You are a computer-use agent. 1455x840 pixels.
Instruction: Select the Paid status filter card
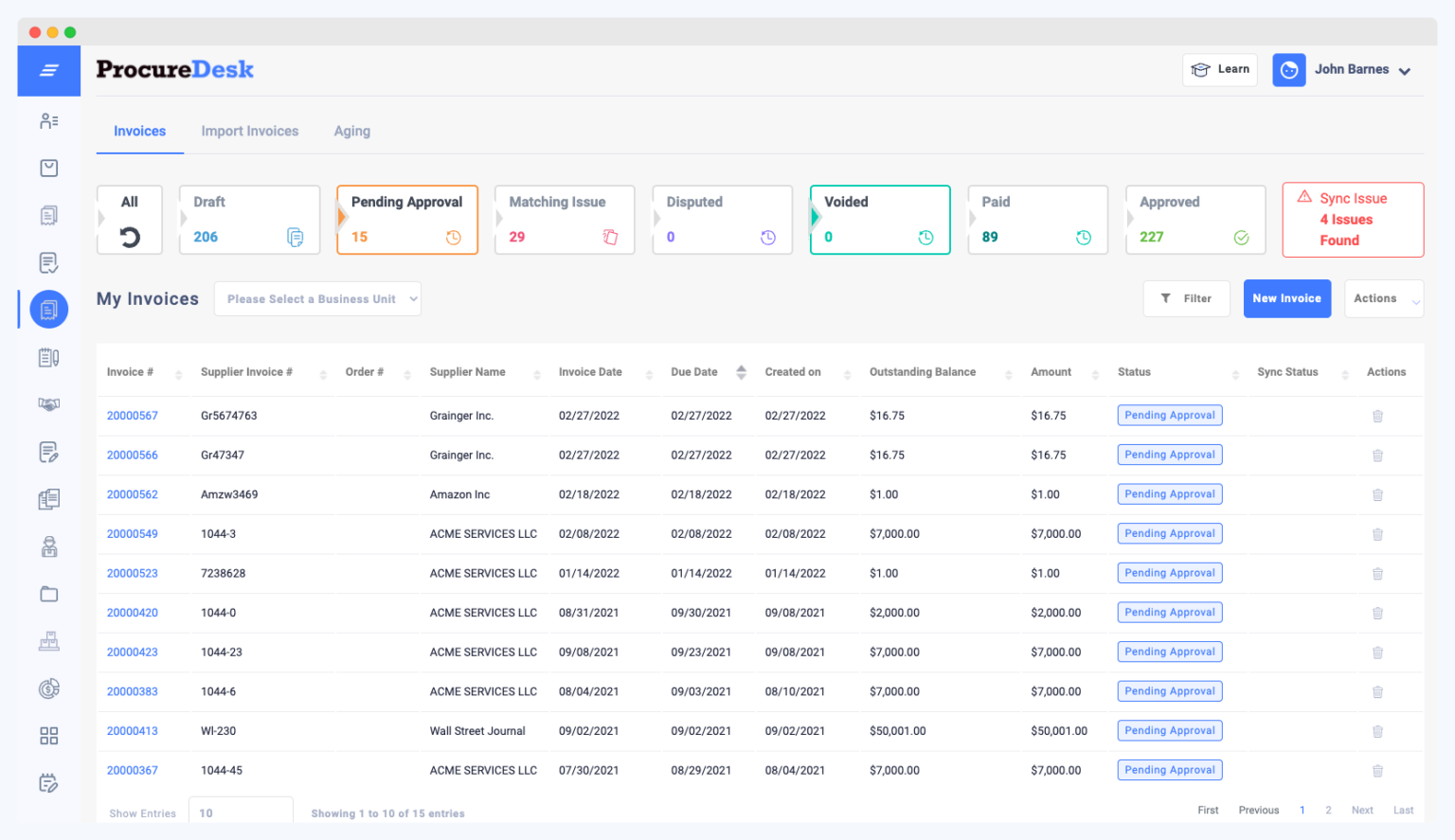pos(1037,220)
